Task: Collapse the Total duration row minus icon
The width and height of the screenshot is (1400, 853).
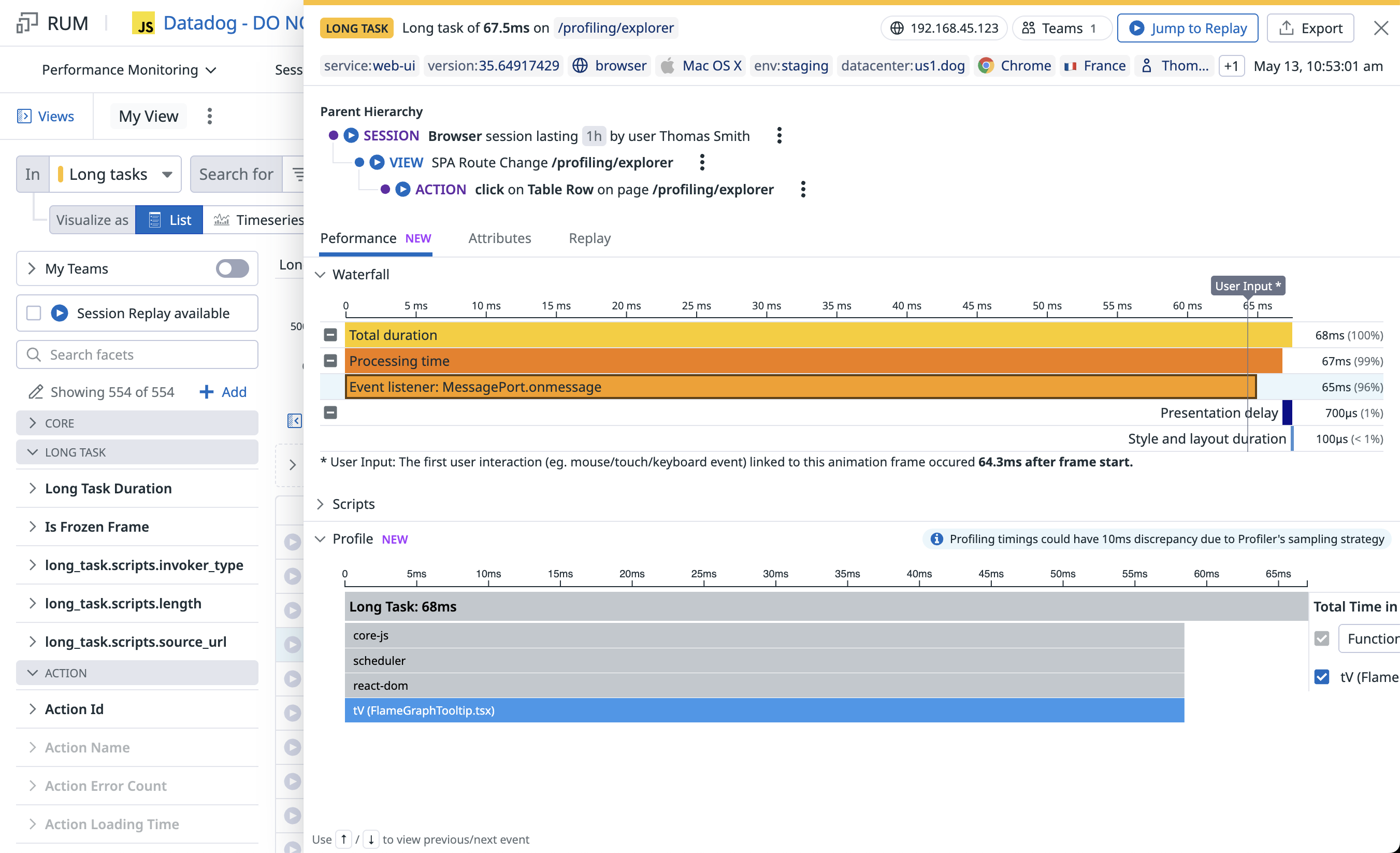Action: 330,335
